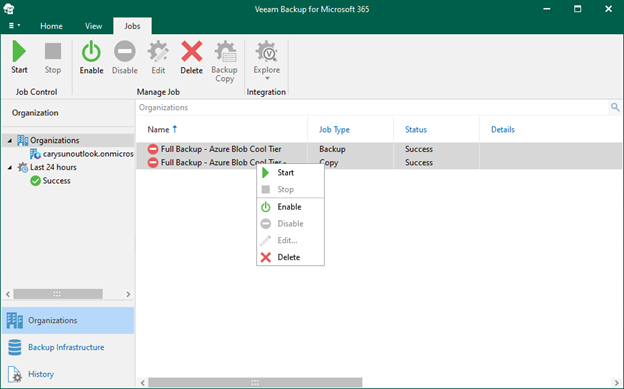The width and height of the screenshot is (624, 389).
Task: Open the Backup Infrastructure view
Action: click(66, 347)
